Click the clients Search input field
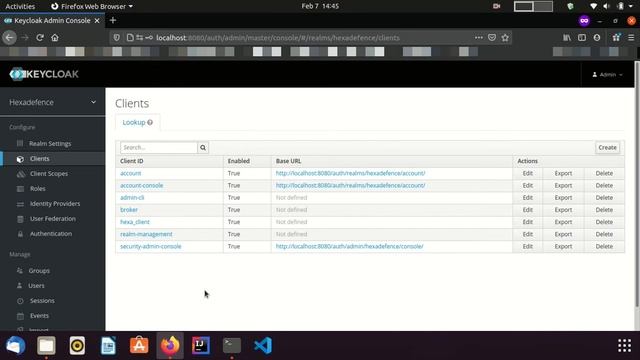This screenshot has width=640, height=360. click(x=159, y=147)
